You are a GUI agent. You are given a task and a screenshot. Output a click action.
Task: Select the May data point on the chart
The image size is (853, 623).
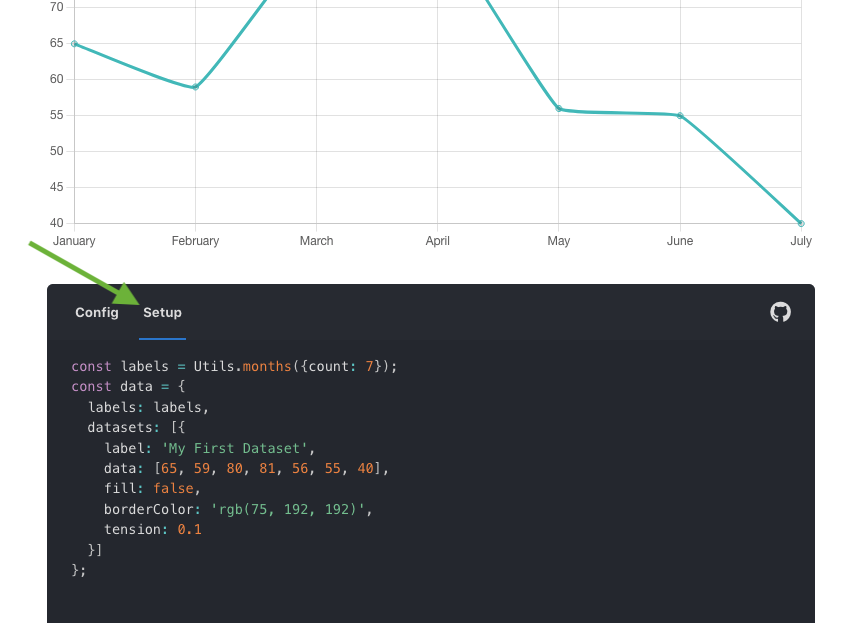click(559, 109)
